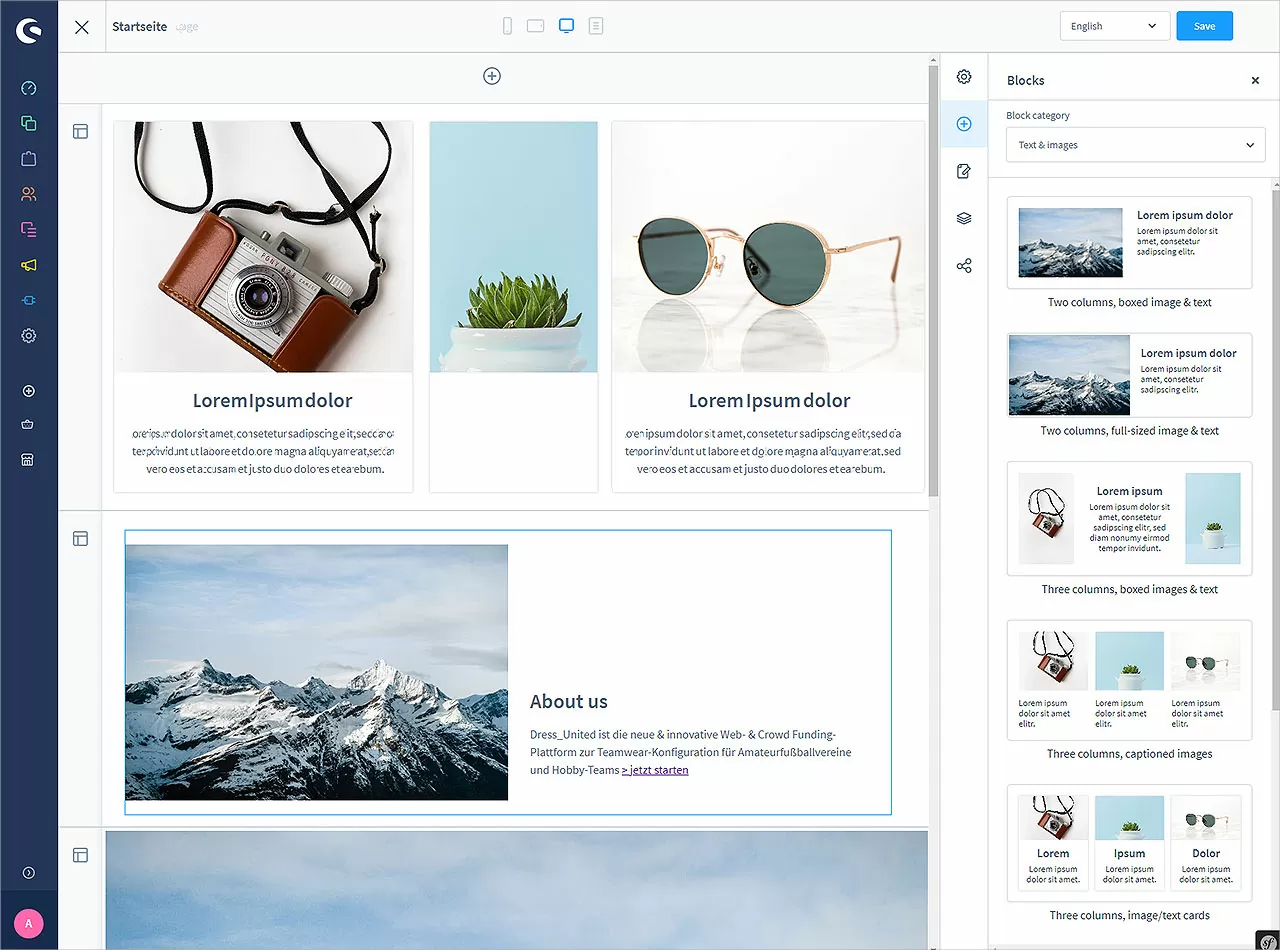Open the Extensions plug icon in sidebar
This screenshot has width=1280, height=950.
click(29, 300)
